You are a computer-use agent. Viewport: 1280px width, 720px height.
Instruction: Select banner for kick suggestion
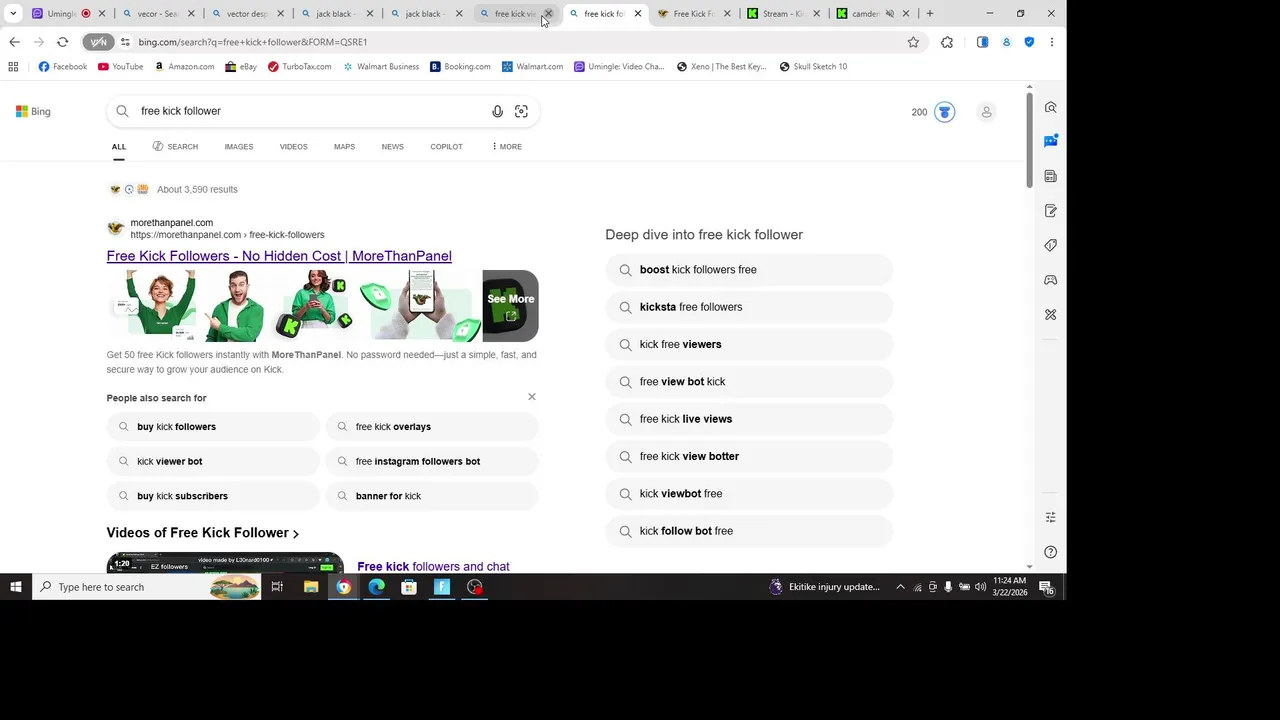click(x=432, y=496)
